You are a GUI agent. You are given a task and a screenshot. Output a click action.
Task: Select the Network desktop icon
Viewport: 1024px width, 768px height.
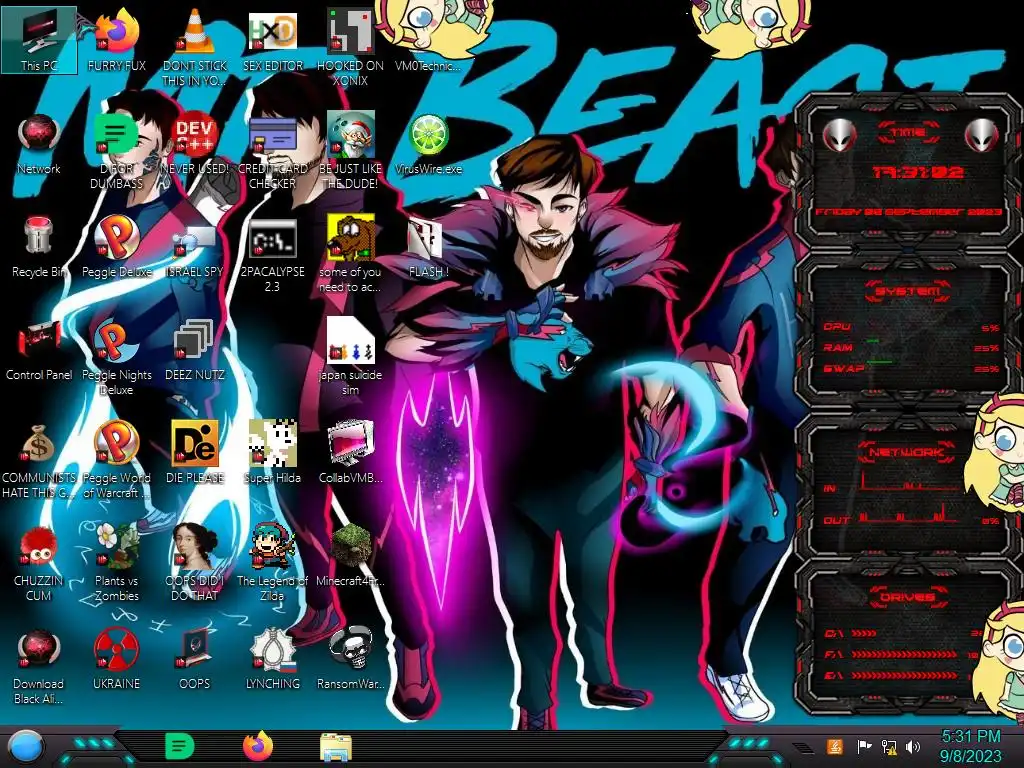[x=39, y=144]
